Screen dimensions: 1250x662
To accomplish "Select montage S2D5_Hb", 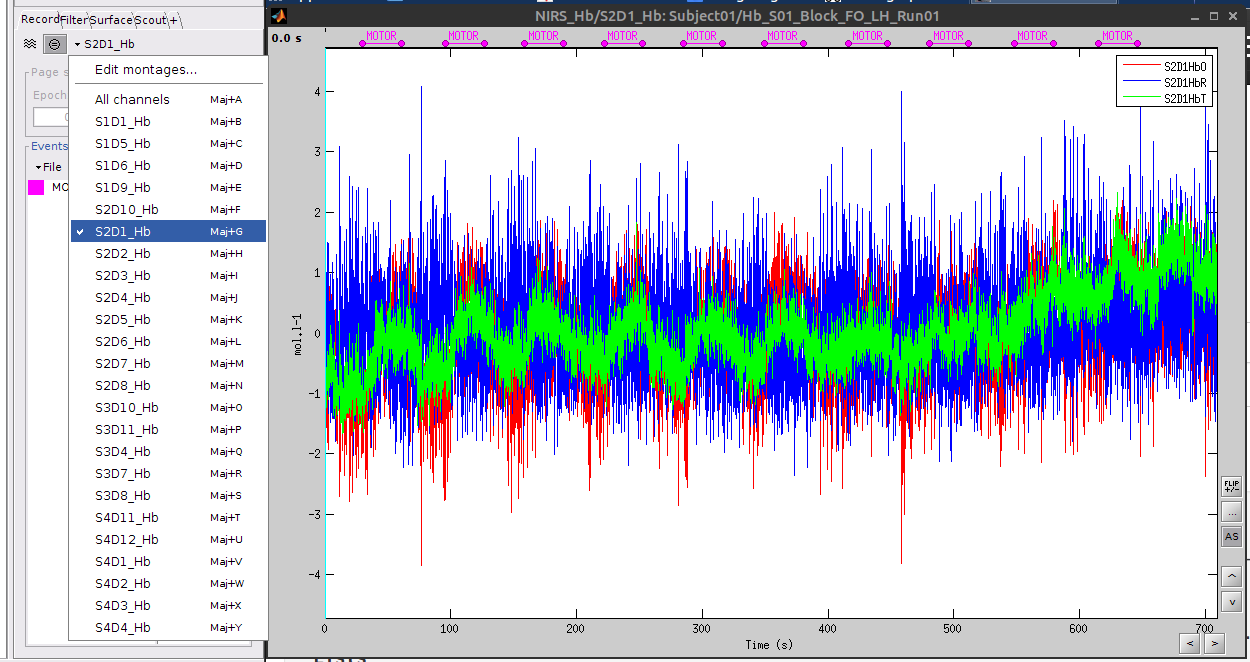I will pyautogui.click(x=168, y=319).
